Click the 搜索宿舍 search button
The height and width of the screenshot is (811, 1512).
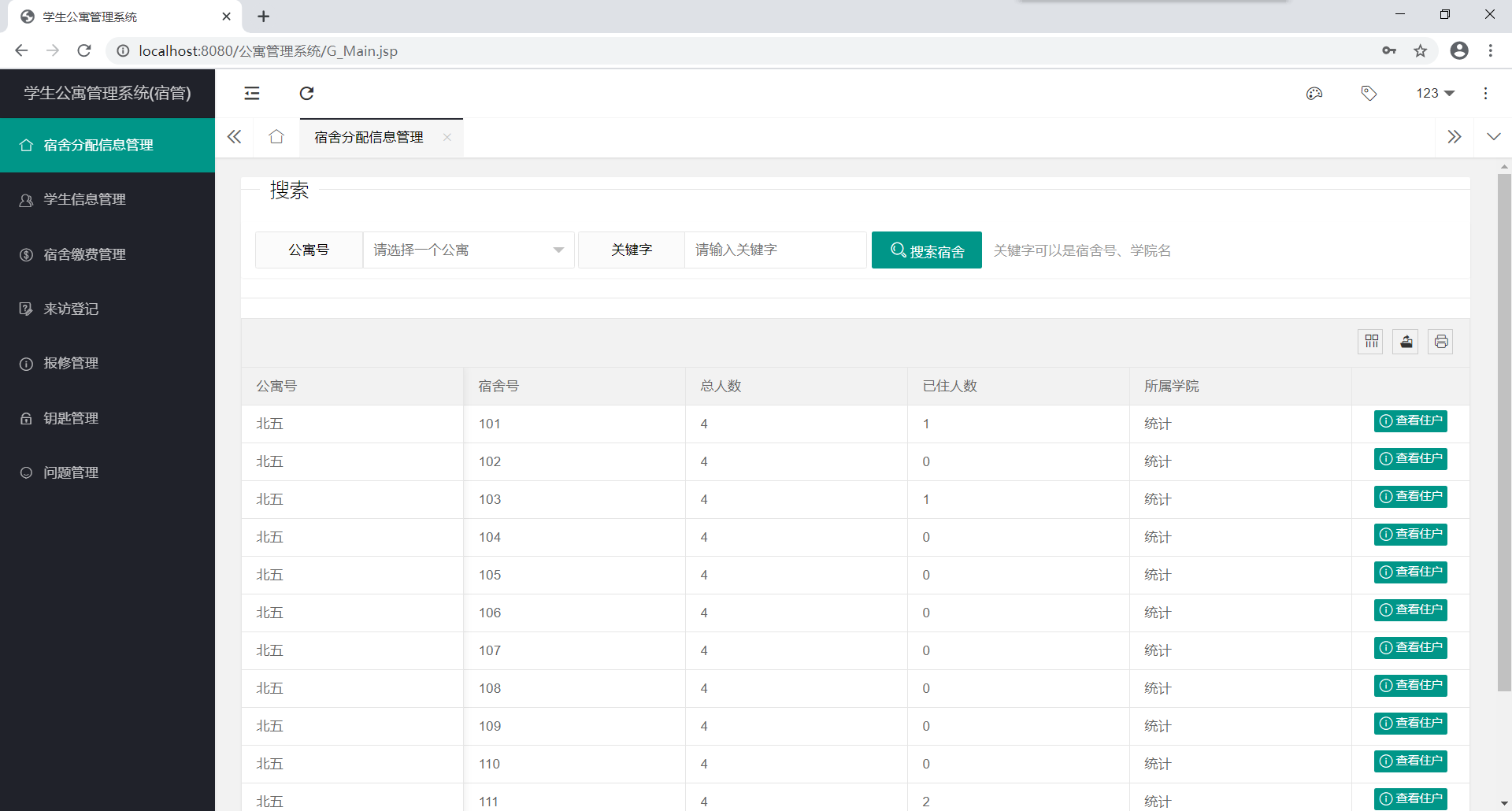pos(926,250)
